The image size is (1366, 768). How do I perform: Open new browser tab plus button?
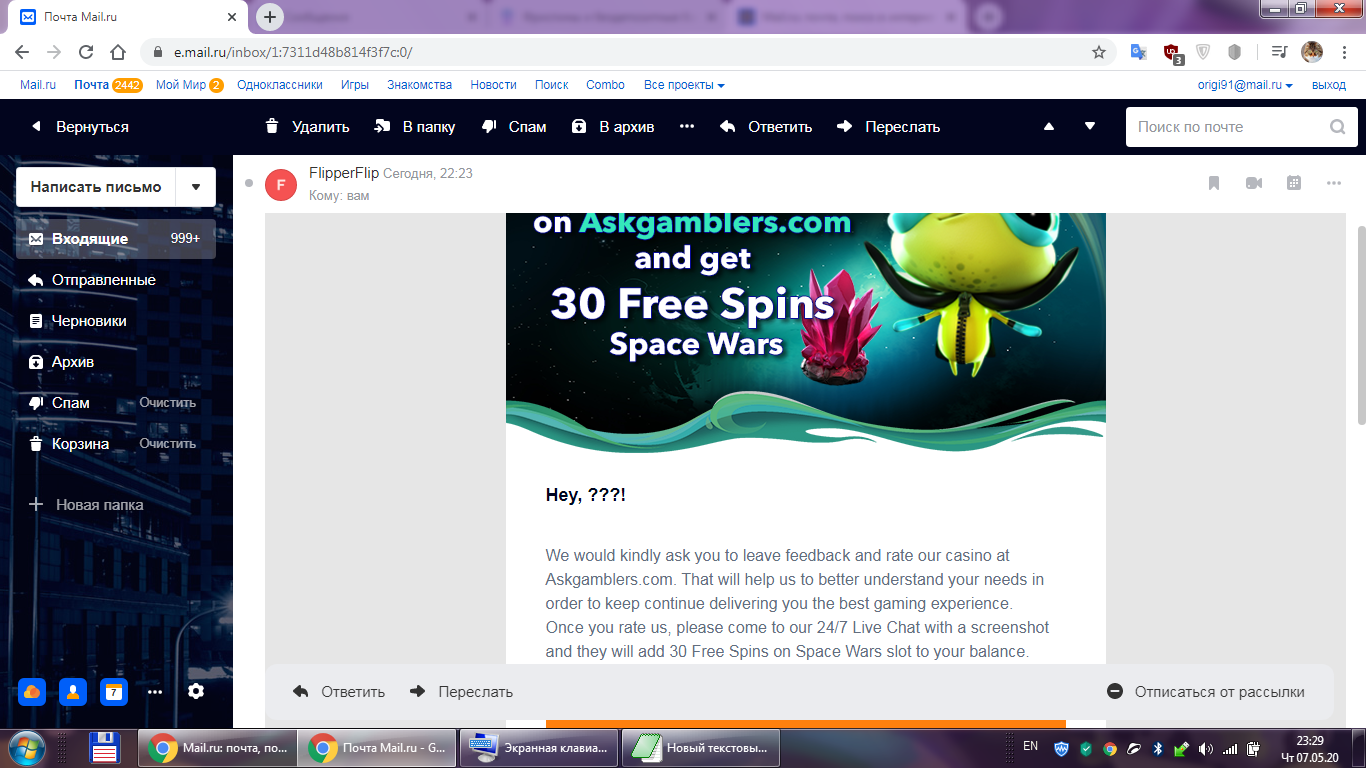(269, 17)
